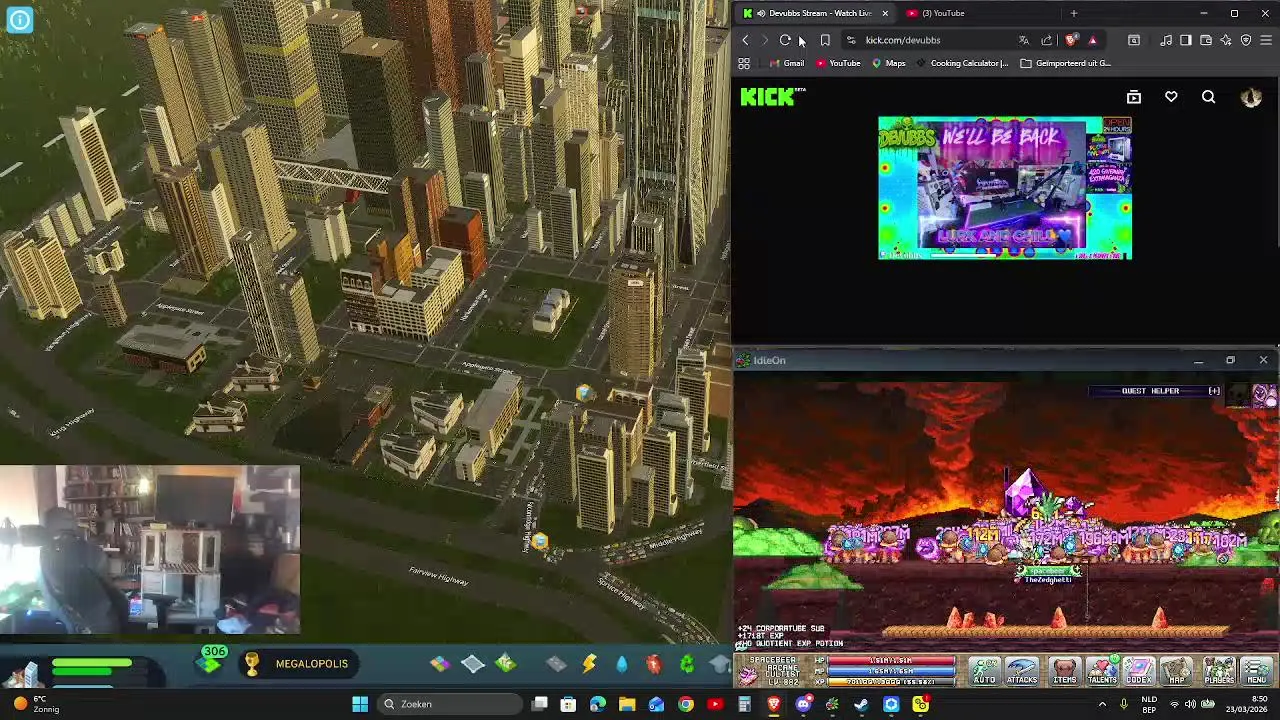Click the kick.com/devubbs address bar
1280x720 pixels.
[x=925, y=40]
